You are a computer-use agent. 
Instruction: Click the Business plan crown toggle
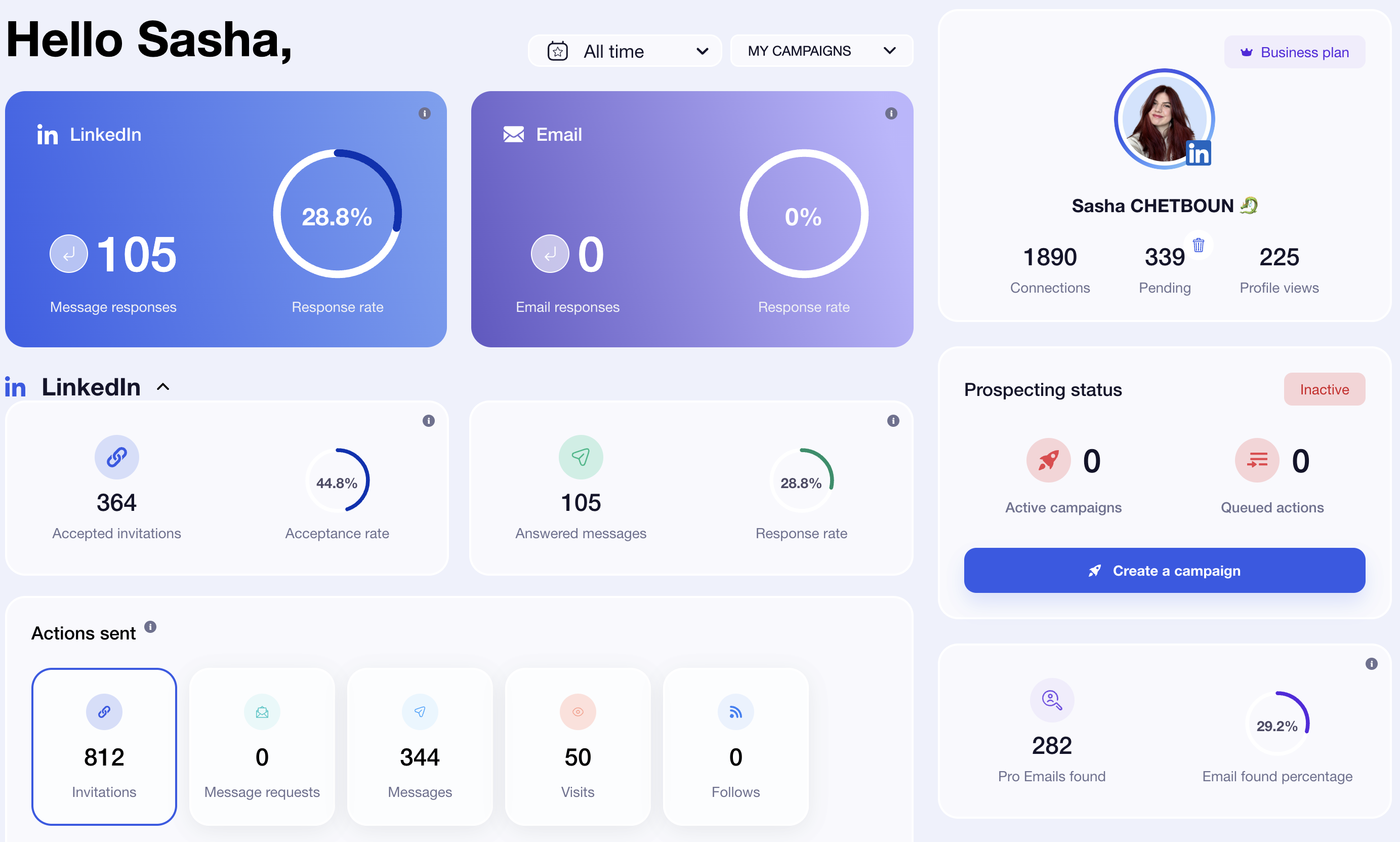coord(1296,51)
